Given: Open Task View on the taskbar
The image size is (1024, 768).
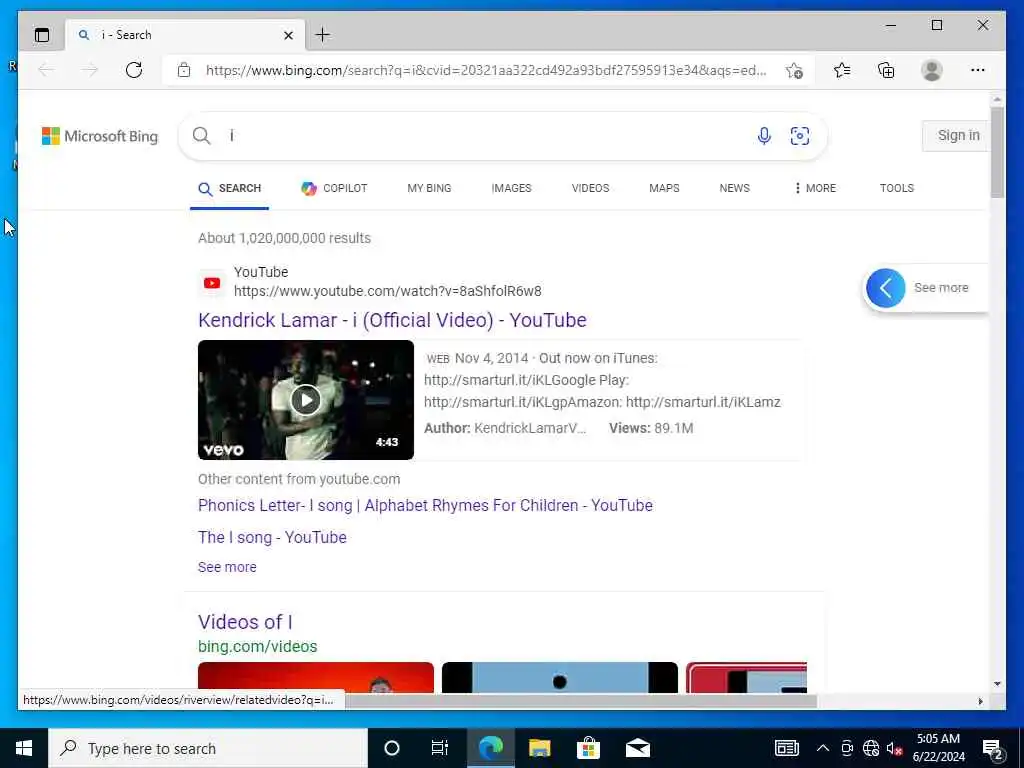Looking at the screenshot, I should (x=440, y=748).
